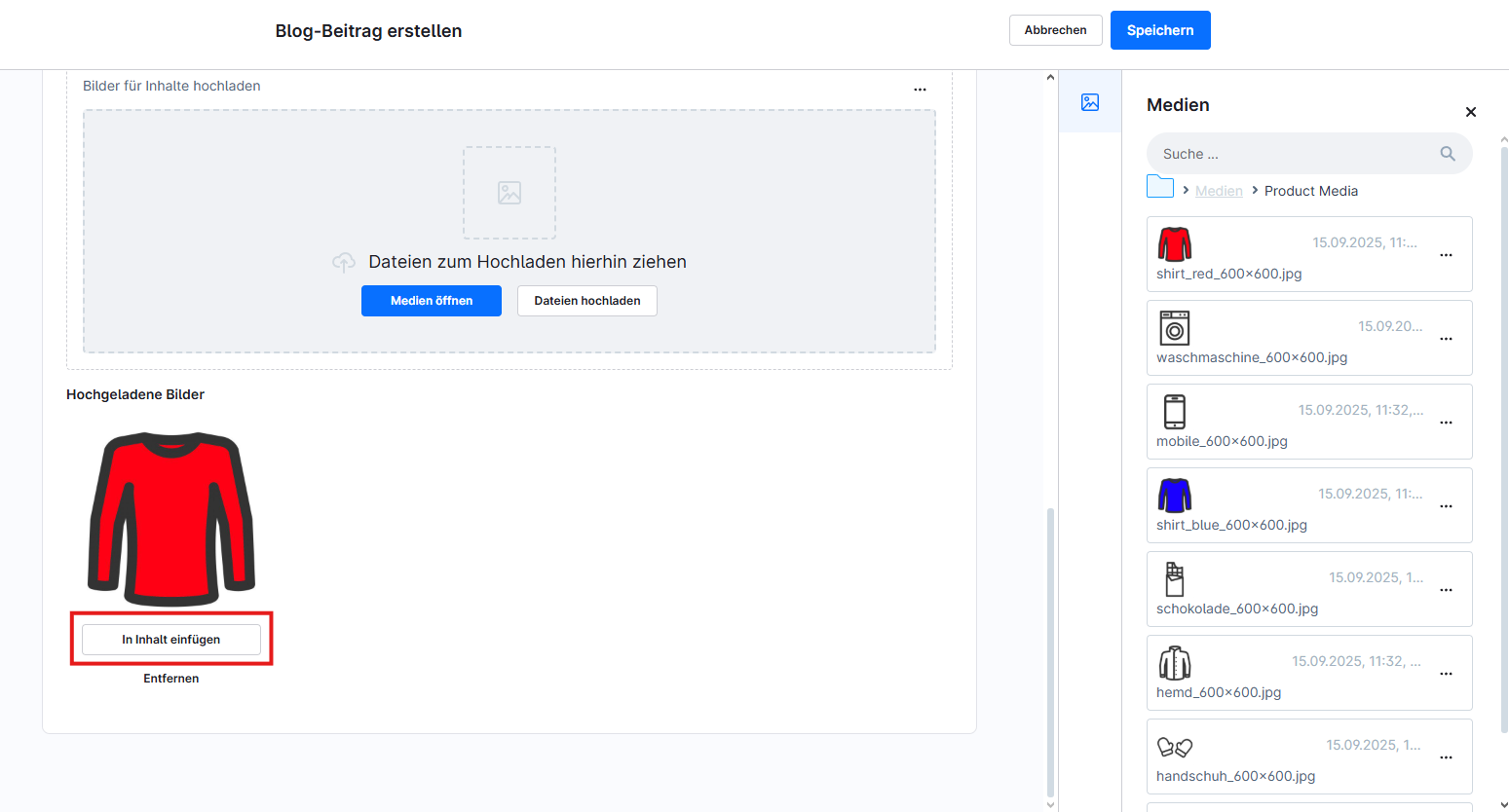Open the media sidebar image icon tab
Screen dimensions: 1509x812
pos(1089,102)
